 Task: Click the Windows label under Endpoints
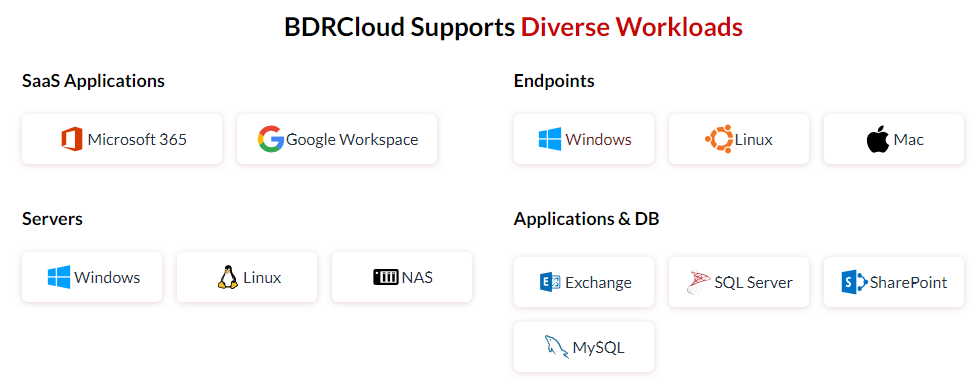click(x=599, y=140)
